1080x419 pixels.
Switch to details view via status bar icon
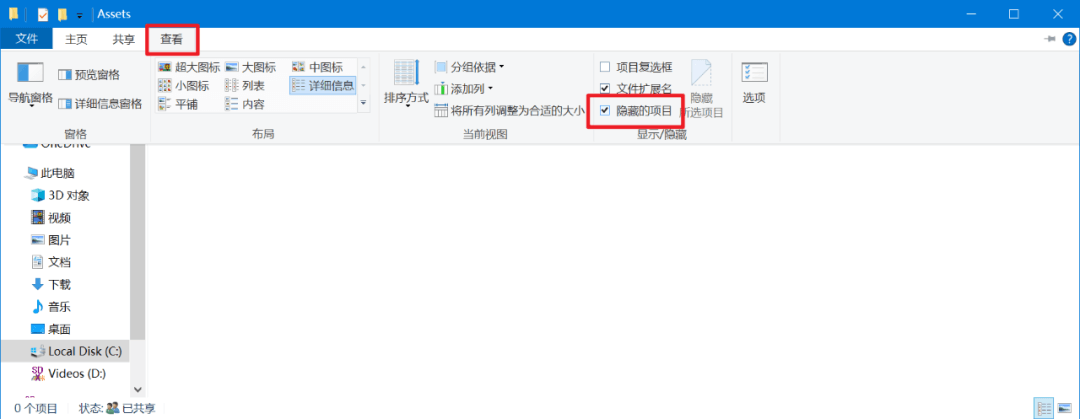click(1043, 408)
